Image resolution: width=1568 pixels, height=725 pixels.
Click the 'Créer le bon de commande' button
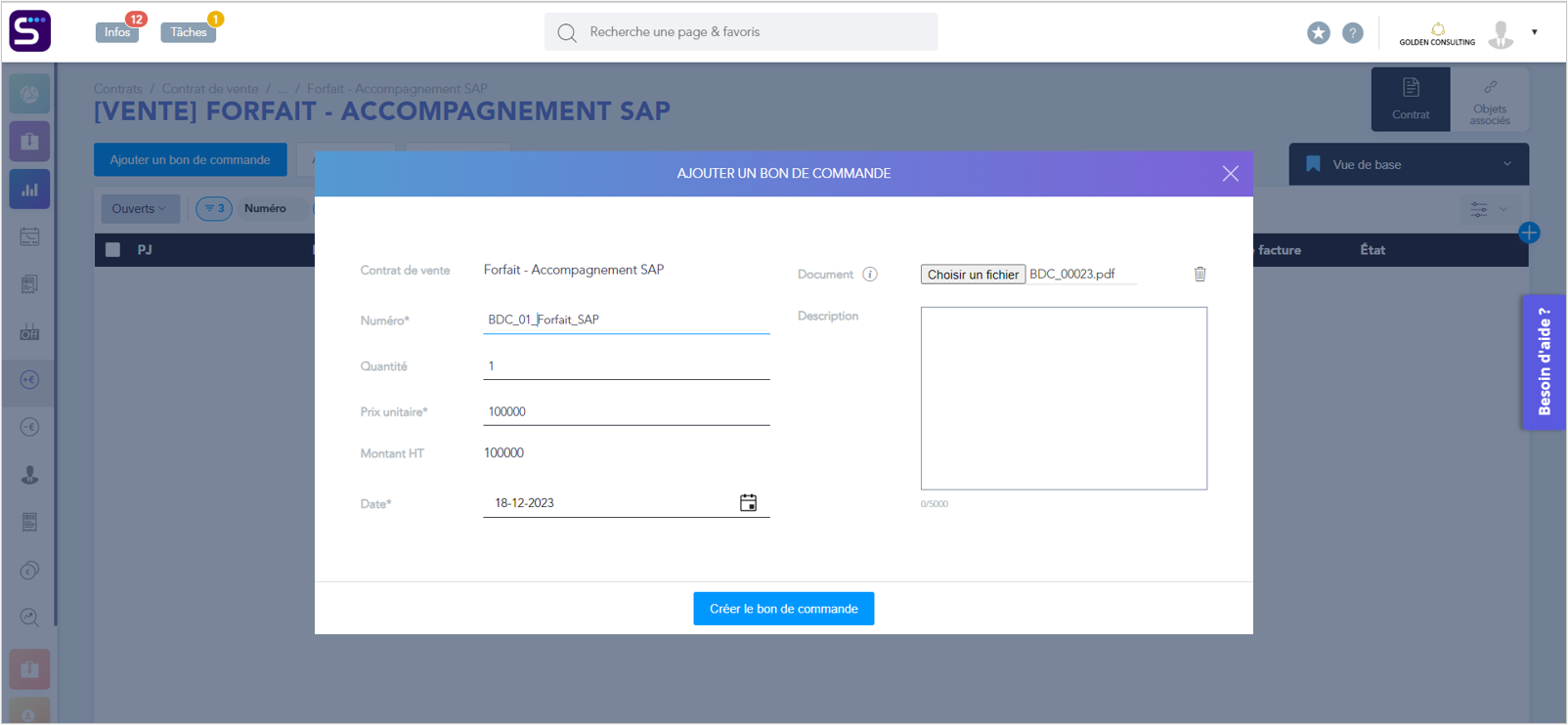tap(784, 609)
